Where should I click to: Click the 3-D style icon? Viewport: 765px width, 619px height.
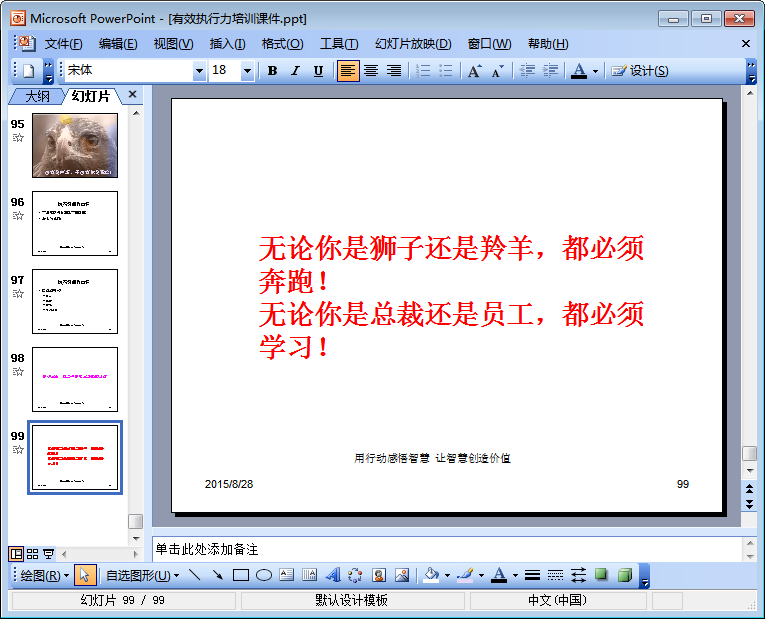tap(625, 575)
